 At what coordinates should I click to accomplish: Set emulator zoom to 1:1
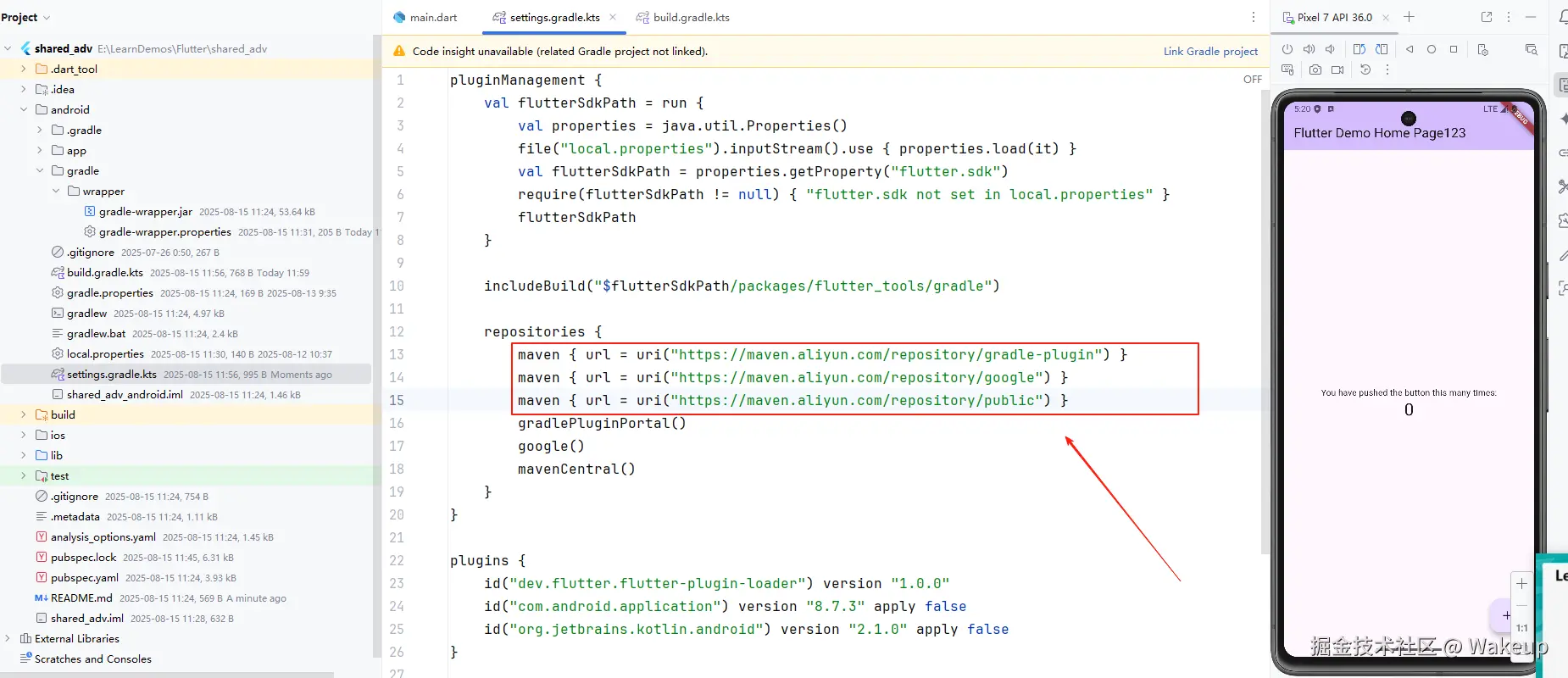[x=1521, y=628]
